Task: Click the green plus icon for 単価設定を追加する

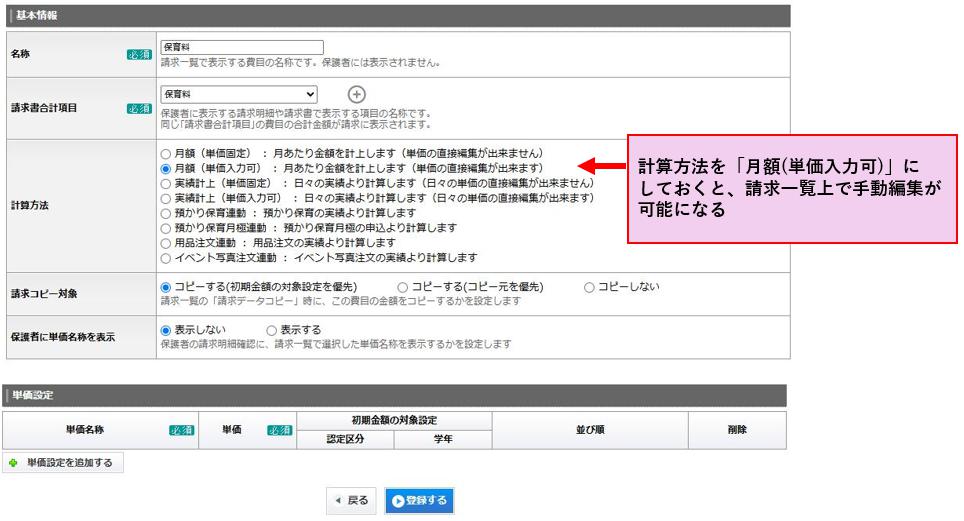Action: point(13,463)
